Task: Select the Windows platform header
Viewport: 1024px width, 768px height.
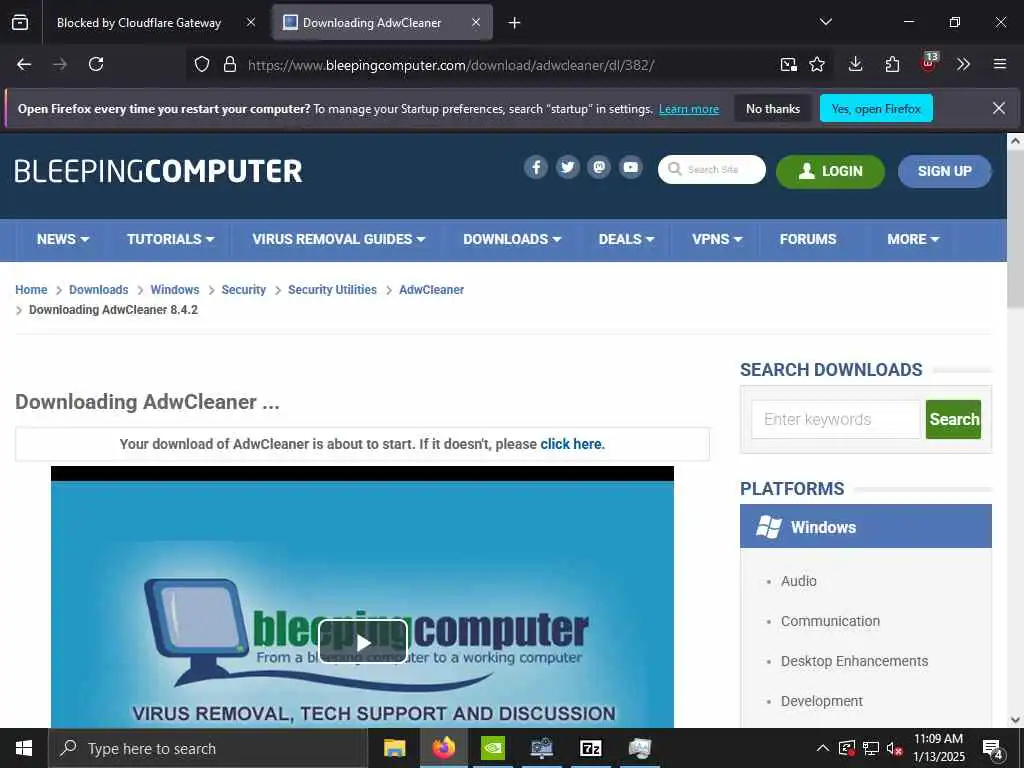Action: [865, 526]
